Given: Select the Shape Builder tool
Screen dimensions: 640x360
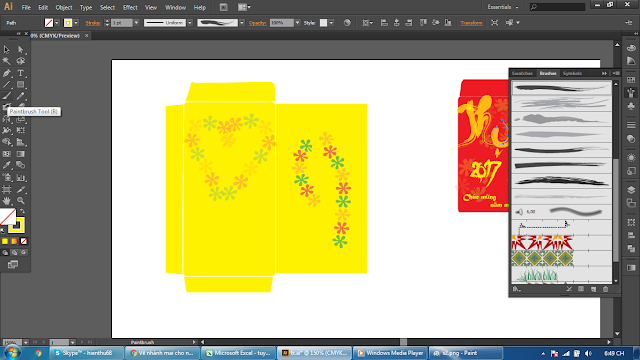Looking at the screenshot, I should pyautogui.click(x=7, y=142).
